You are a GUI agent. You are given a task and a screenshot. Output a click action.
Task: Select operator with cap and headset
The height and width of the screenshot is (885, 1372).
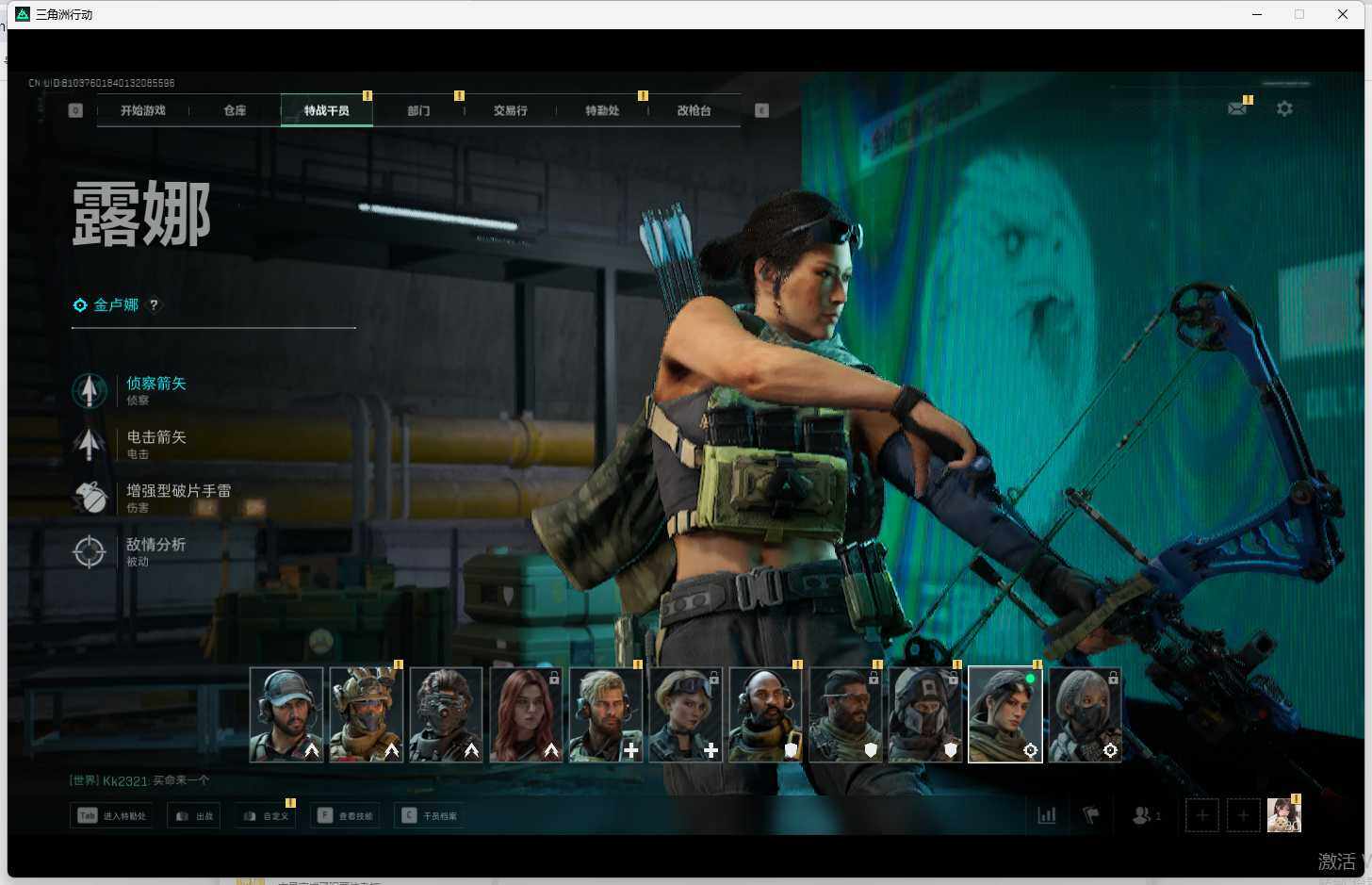pos(286,714)
